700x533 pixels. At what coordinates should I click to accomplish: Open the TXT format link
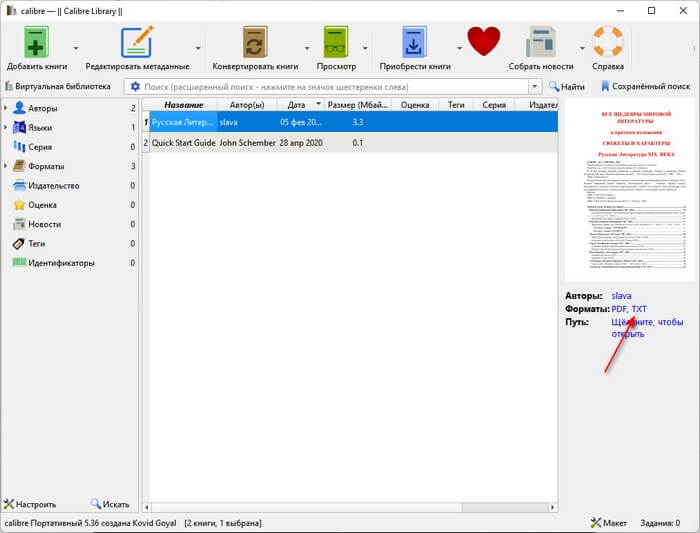click(639, 309)
